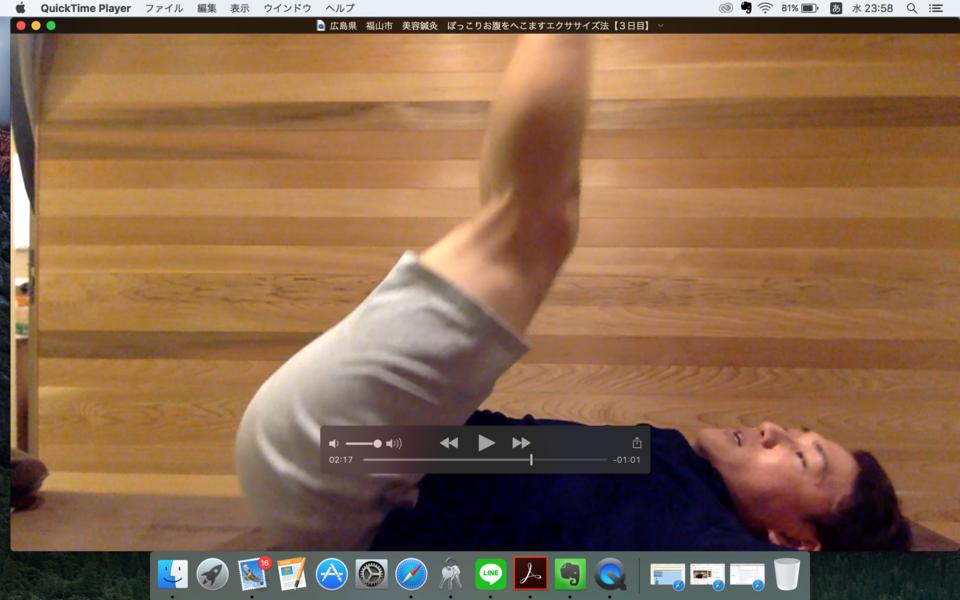960x600 pixels.
Task: Open Evernote from the Dock
Action: tap(570, 574)
